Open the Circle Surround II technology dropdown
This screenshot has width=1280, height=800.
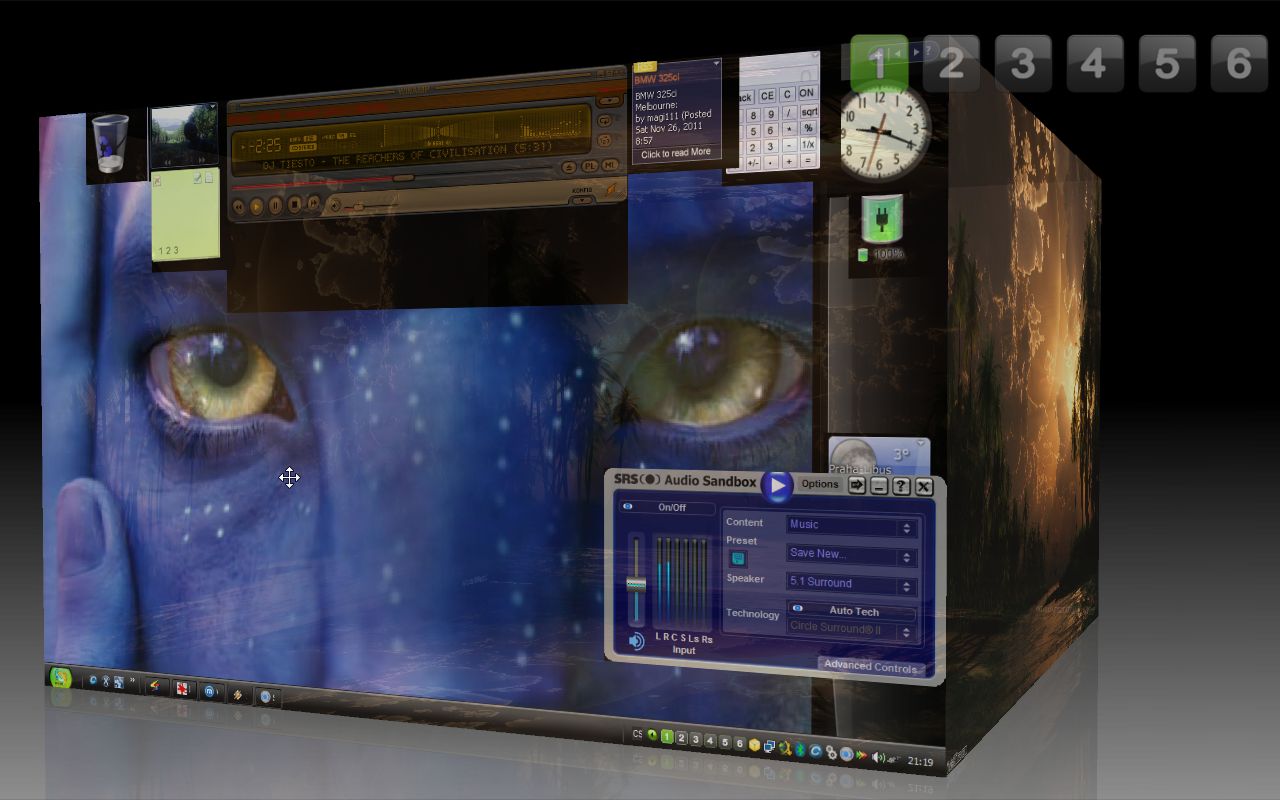point(851,629)
